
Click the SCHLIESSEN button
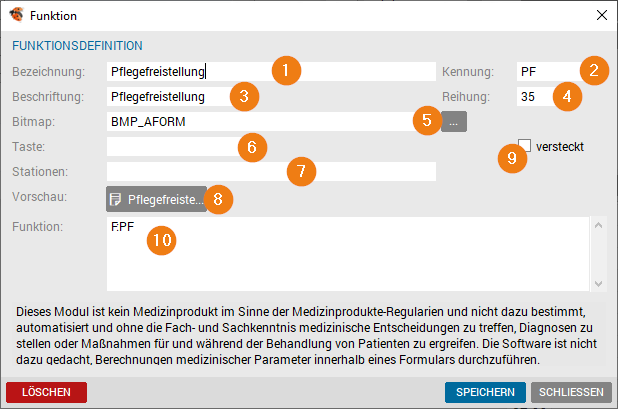(571, 392)
